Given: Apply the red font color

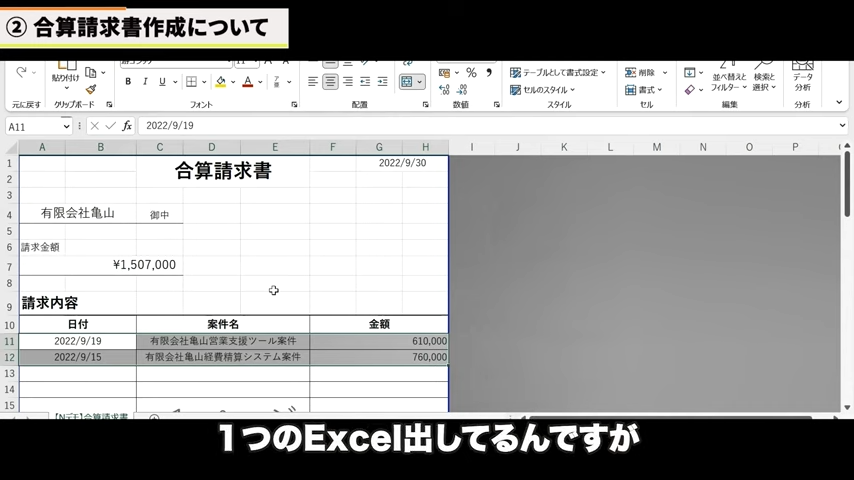Looking at the screenshot, I should [x=248, y=82].
